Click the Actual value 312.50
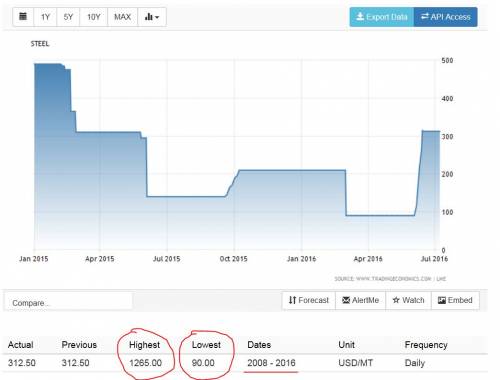The width and height of the screenshot is (500, 380). point(22,363)
